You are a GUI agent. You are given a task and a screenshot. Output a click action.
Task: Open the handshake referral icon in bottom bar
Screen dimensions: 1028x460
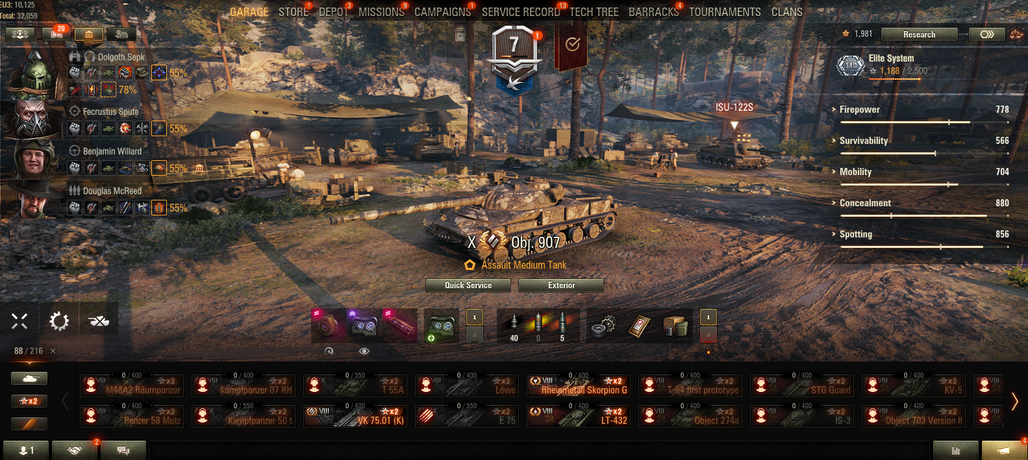click(74, 450)
